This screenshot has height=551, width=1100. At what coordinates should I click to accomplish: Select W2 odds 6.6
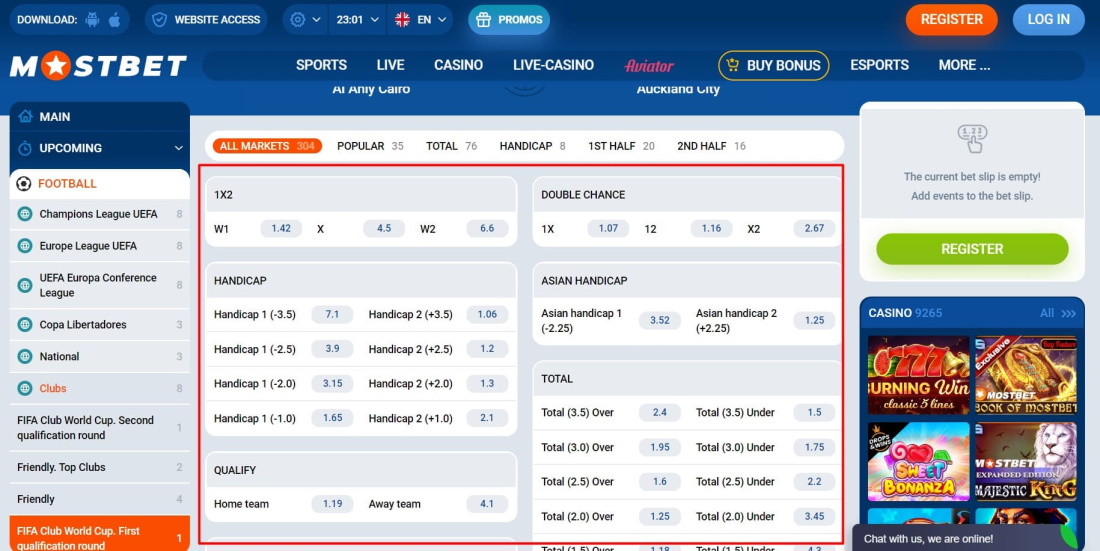point(487,229)
